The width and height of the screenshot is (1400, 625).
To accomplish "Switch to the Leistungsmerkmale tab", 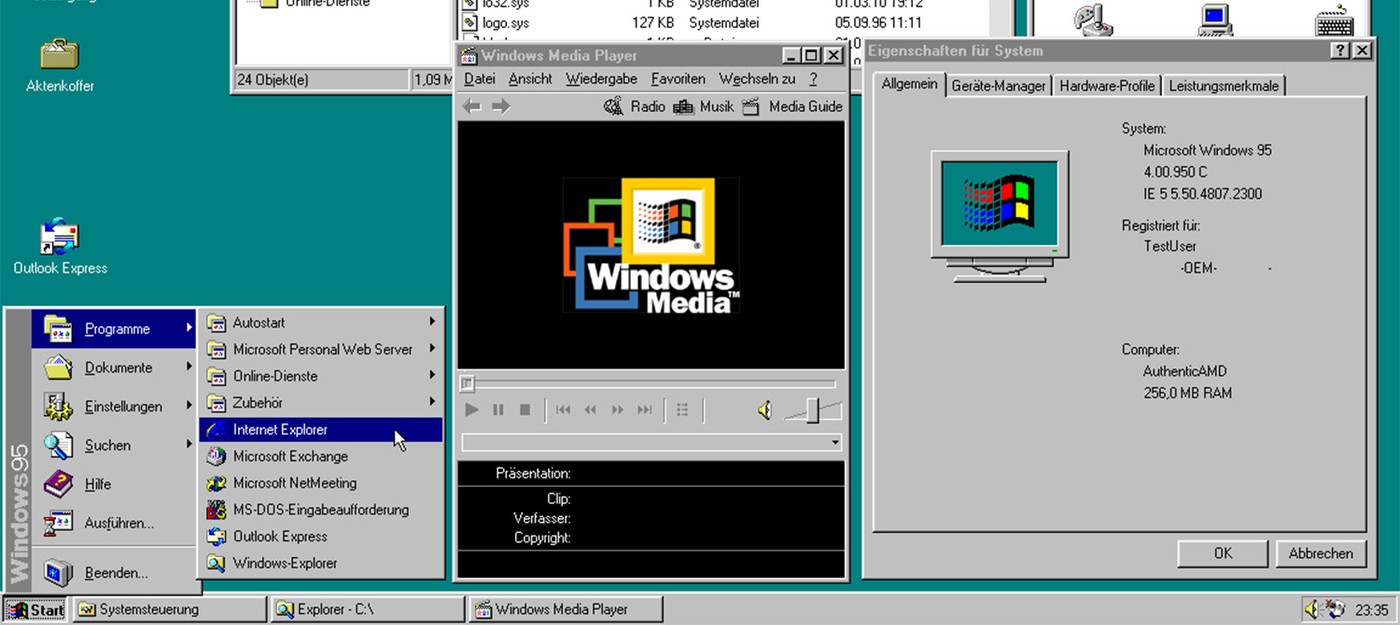I will click(1223, 86).
